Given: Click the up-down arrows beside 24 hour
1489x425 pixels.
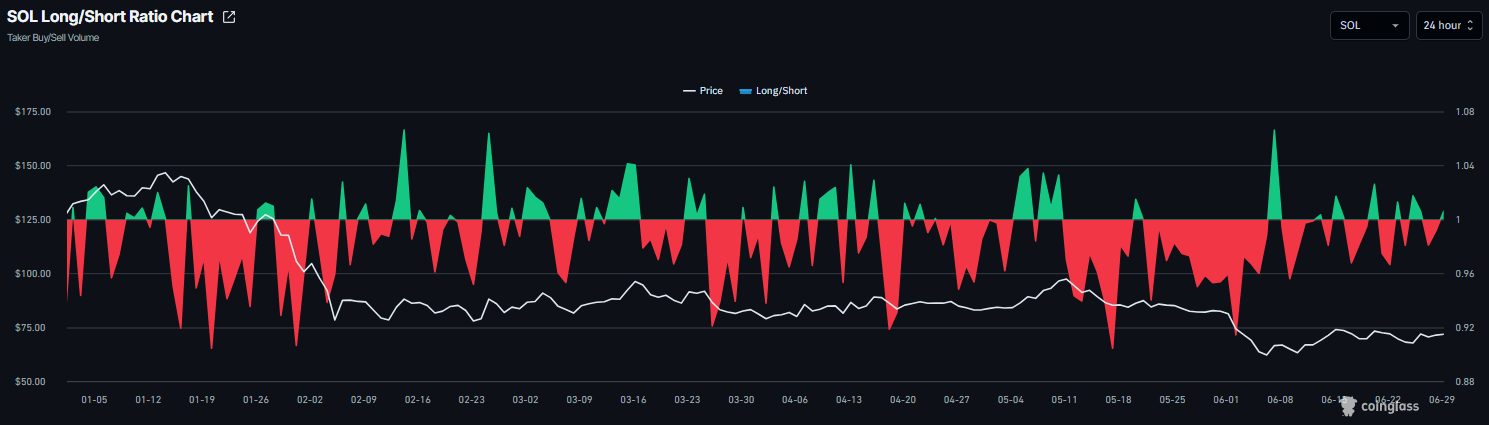Looking at the screenshot, I should click(x=1470, y=26).
